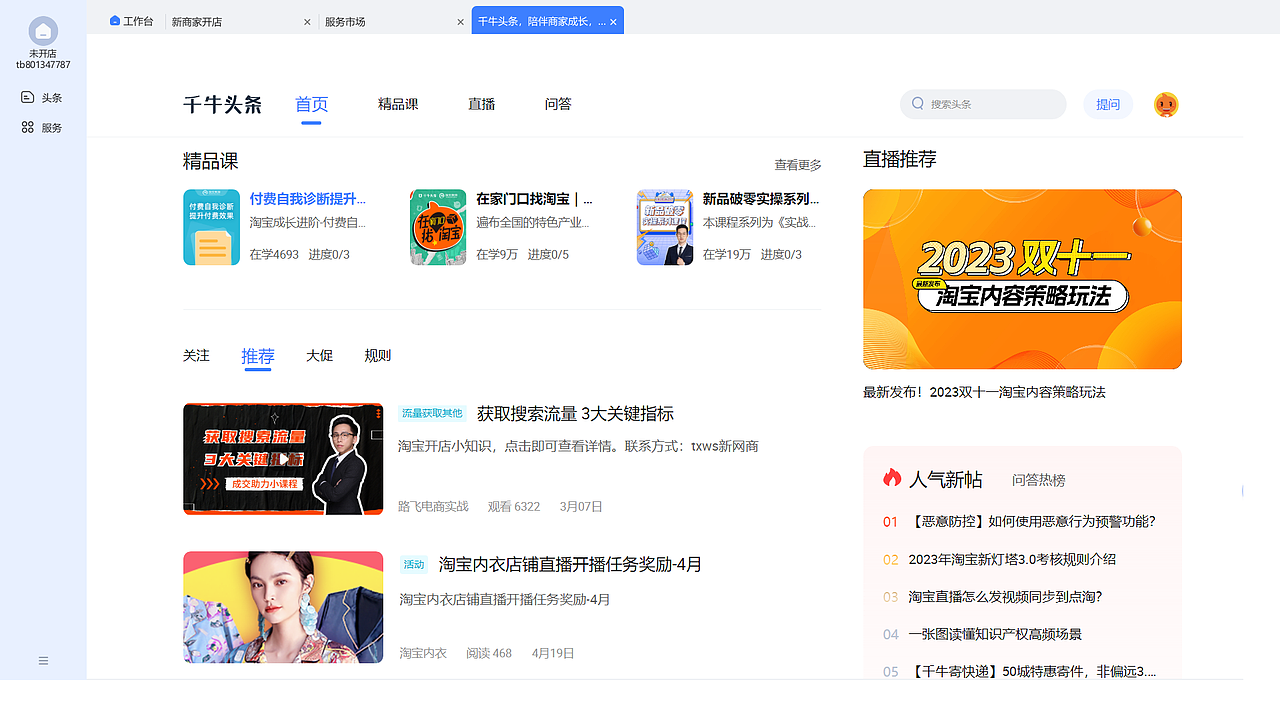This screenshot has width=1280, height=720.
Task: Open 服务 from the left sidebar icon
Action: [27, 127]
